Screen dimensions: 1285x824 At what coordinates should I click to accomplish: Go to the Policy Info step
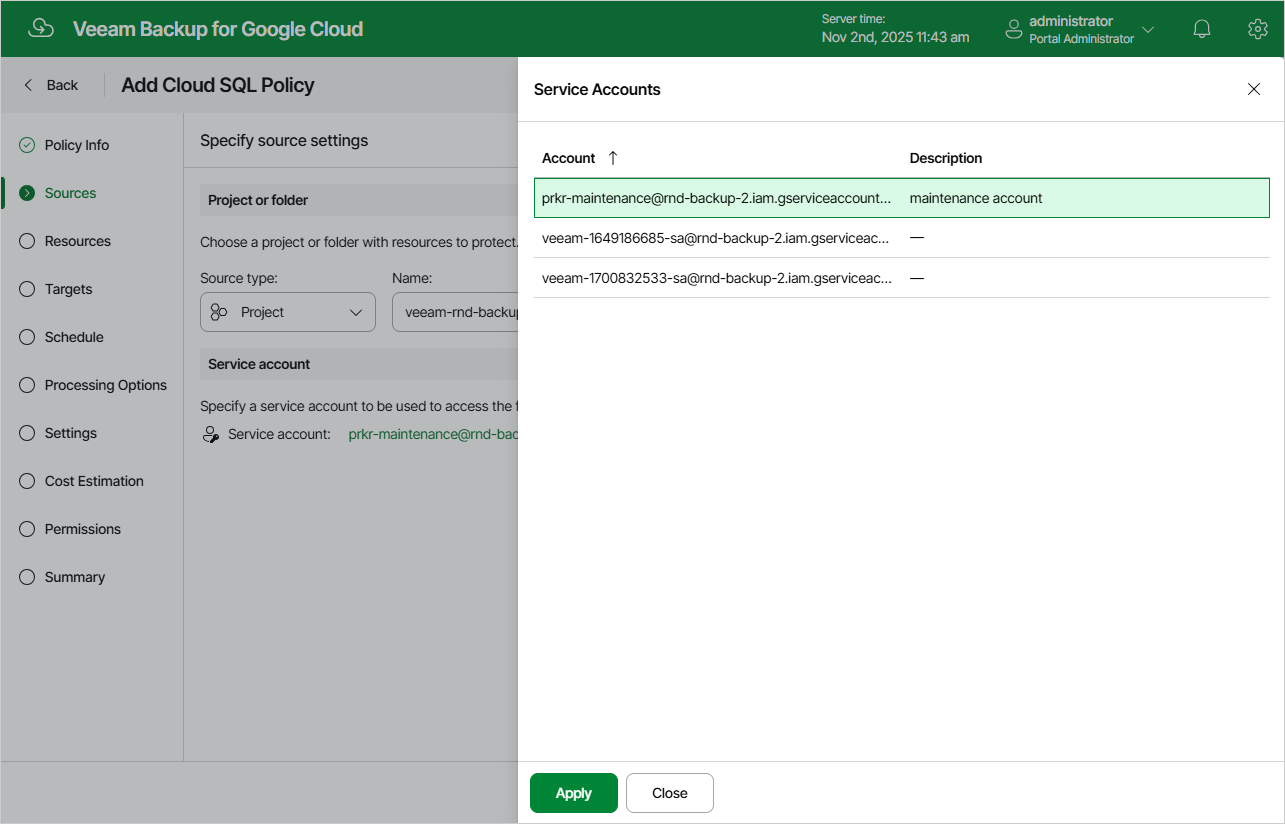point(77,145)
